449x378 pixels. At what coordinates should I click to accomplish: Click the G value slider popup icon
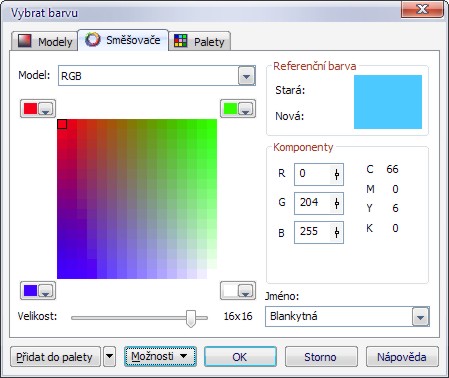pos(337,203)
